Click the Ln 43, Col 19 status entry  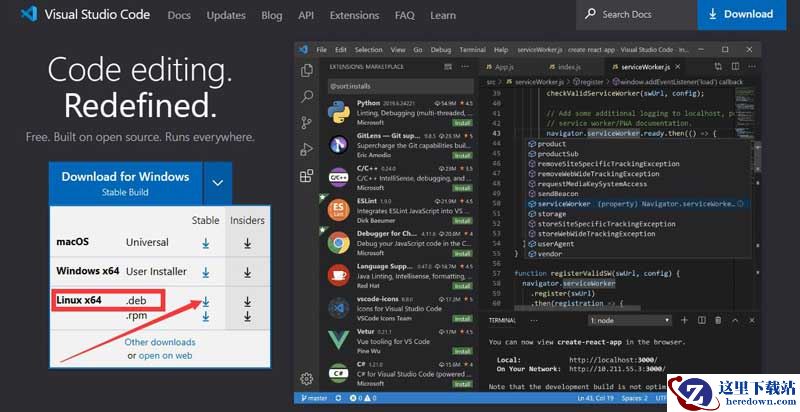[x=594, y=398]
